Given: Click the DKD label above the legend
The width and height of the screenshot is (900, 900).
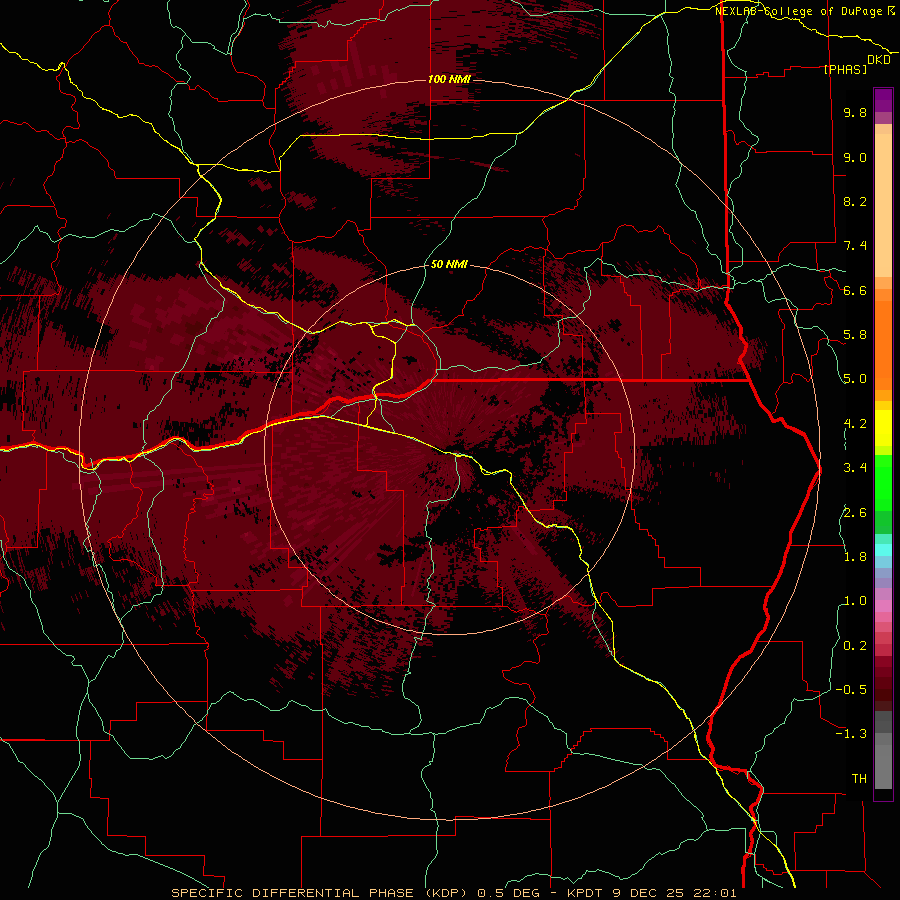Looking at the screenshot, I should (x=879, y=60).
